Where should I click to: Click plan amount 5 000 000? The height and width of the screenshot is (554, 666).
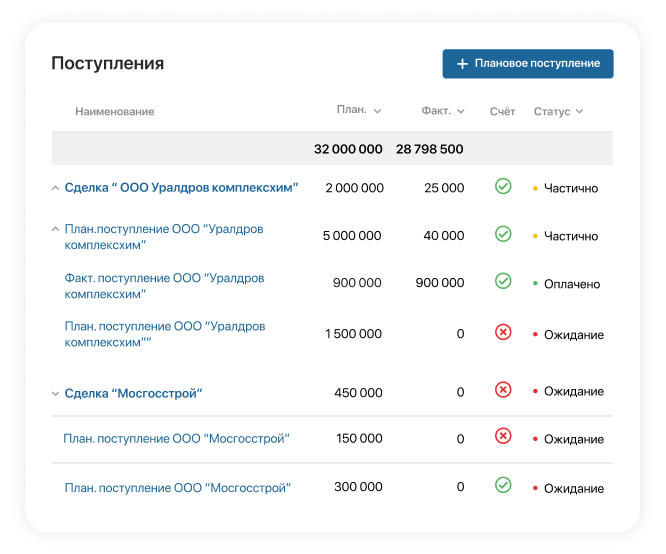(x=352, y=235)
